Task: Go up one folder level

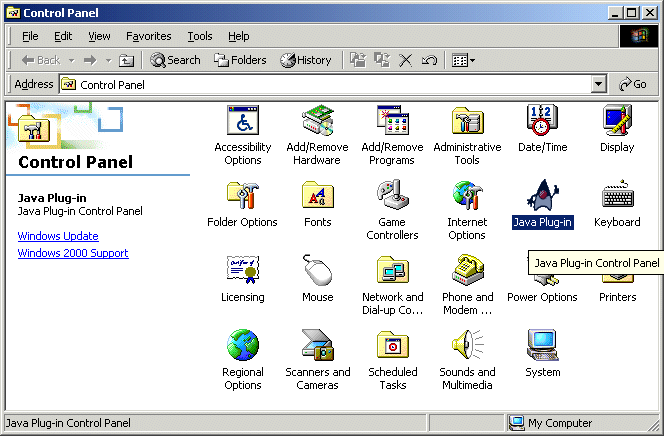Action: [x=126, y=61]
